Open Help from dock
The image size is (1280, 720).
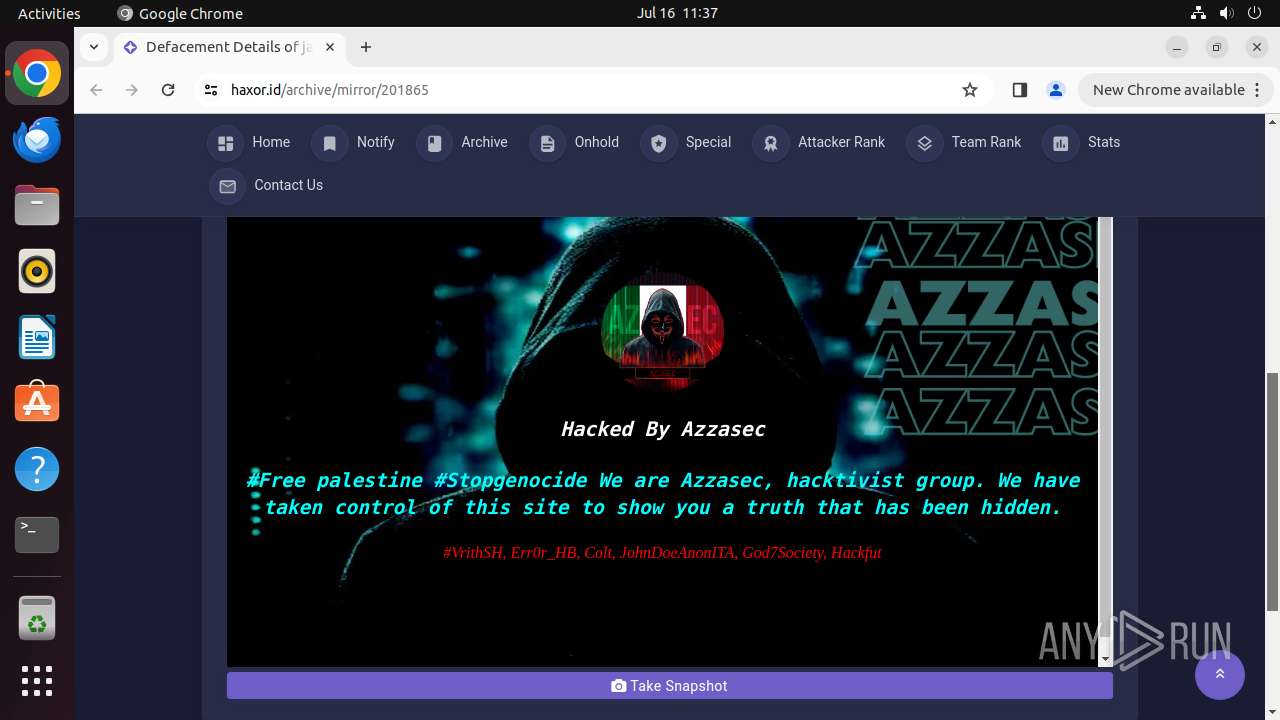click(x=37, y=469)
